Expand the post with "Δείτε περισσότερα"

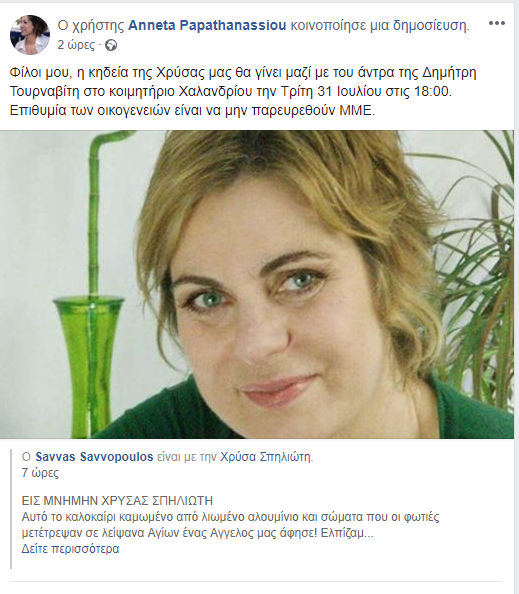[70, 549]
